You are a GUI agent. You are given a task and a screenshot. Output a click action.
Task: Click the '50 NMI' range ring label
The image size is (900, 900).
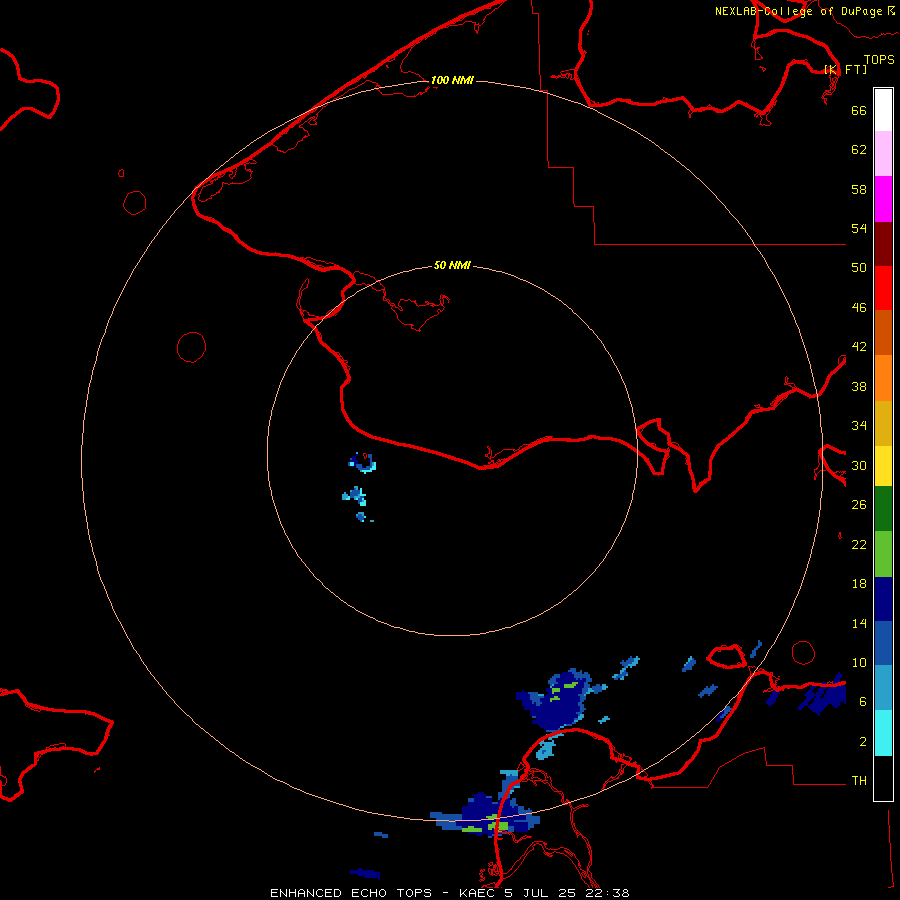[452, 265]
